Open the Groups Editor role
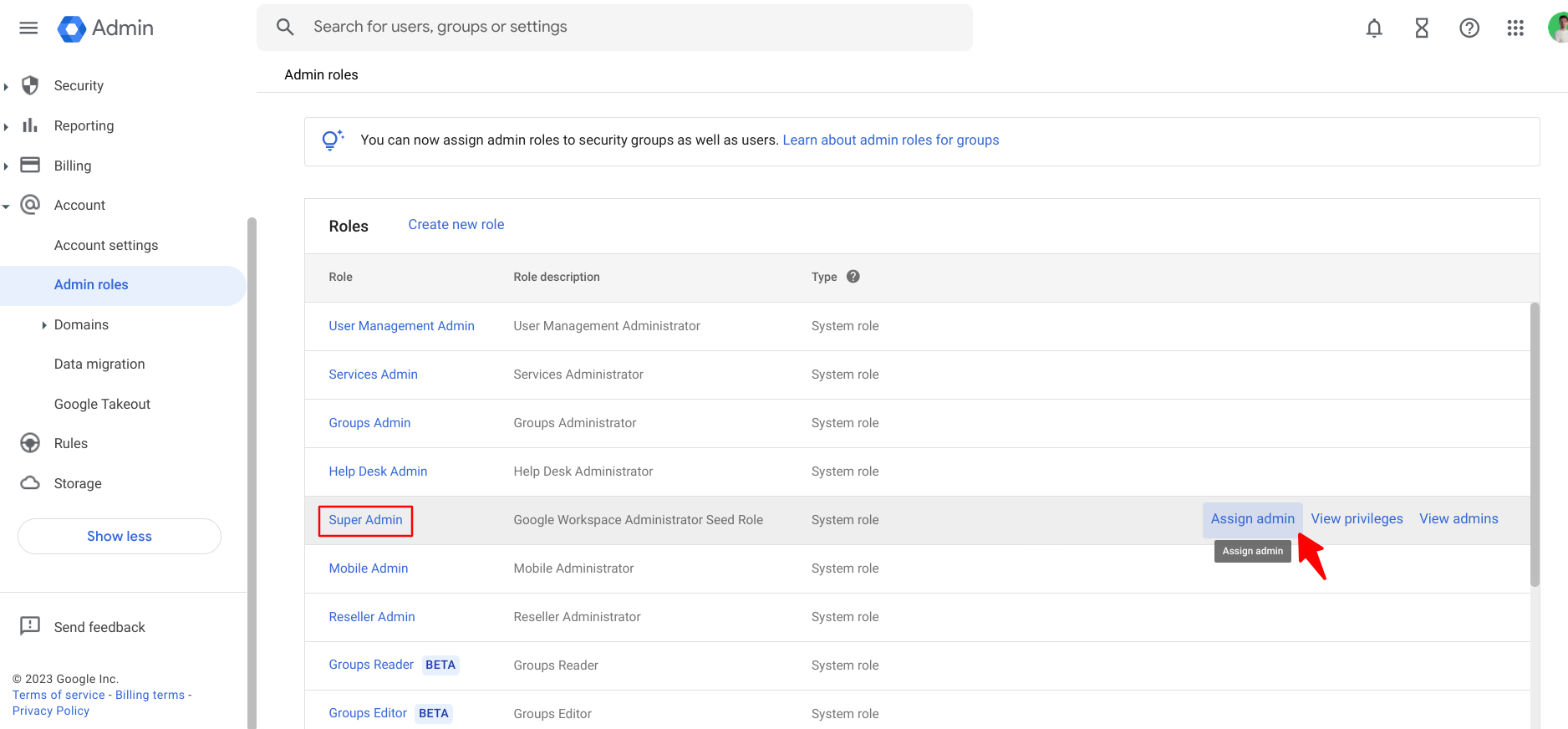 [368, 713]
